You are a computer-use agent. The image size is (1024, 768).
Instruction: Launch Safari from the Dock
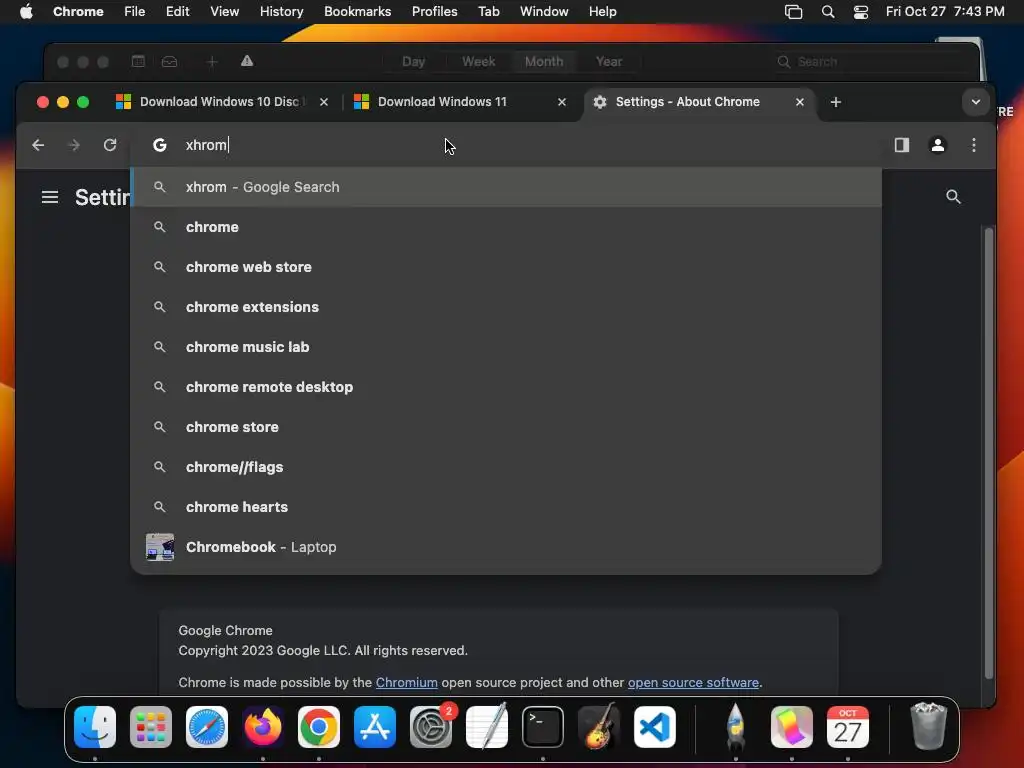[207, 727]
